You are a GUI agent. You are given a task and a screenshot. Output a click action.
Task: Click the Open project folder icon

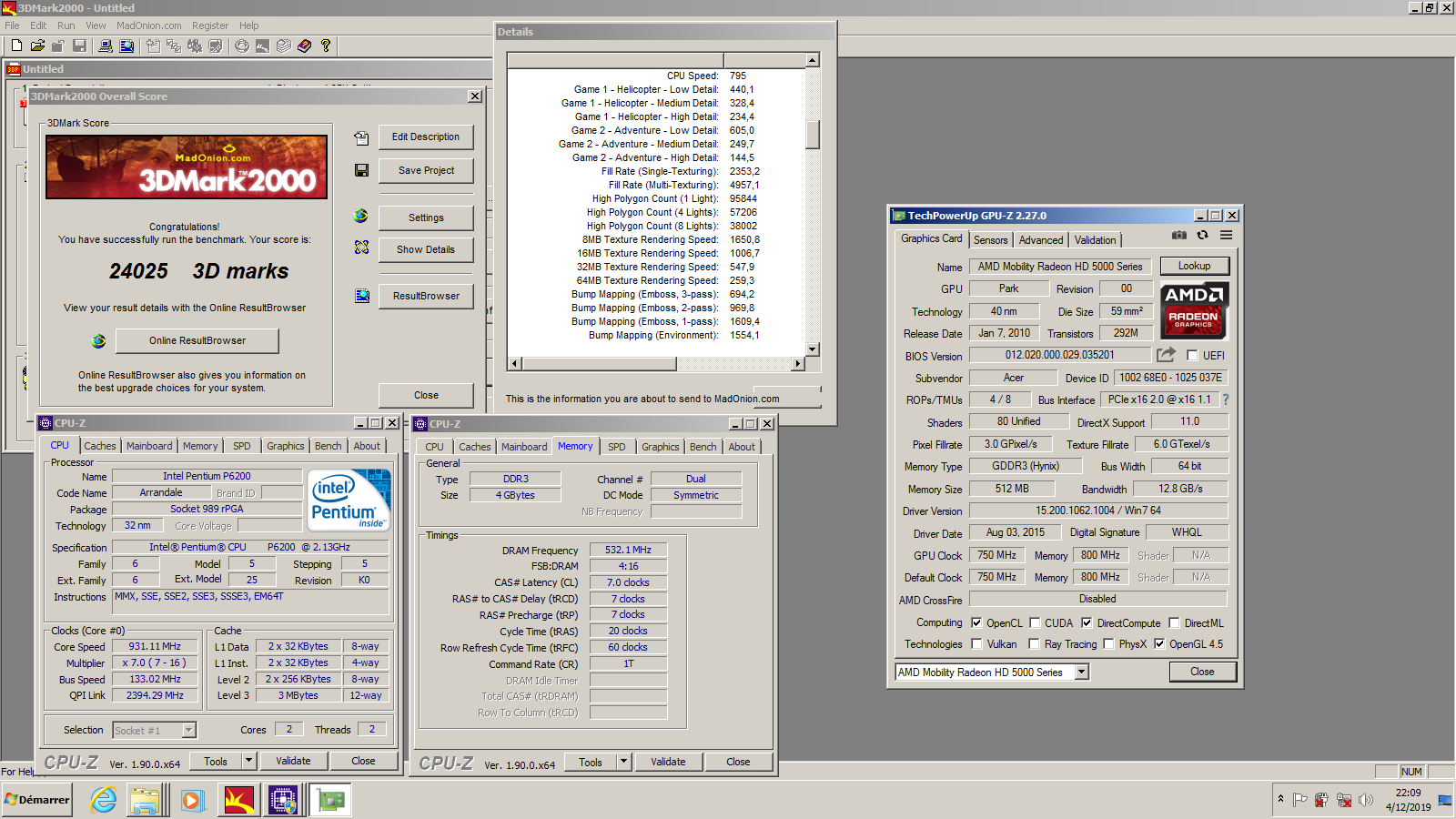pyautogui.click(x=37, y=45)
